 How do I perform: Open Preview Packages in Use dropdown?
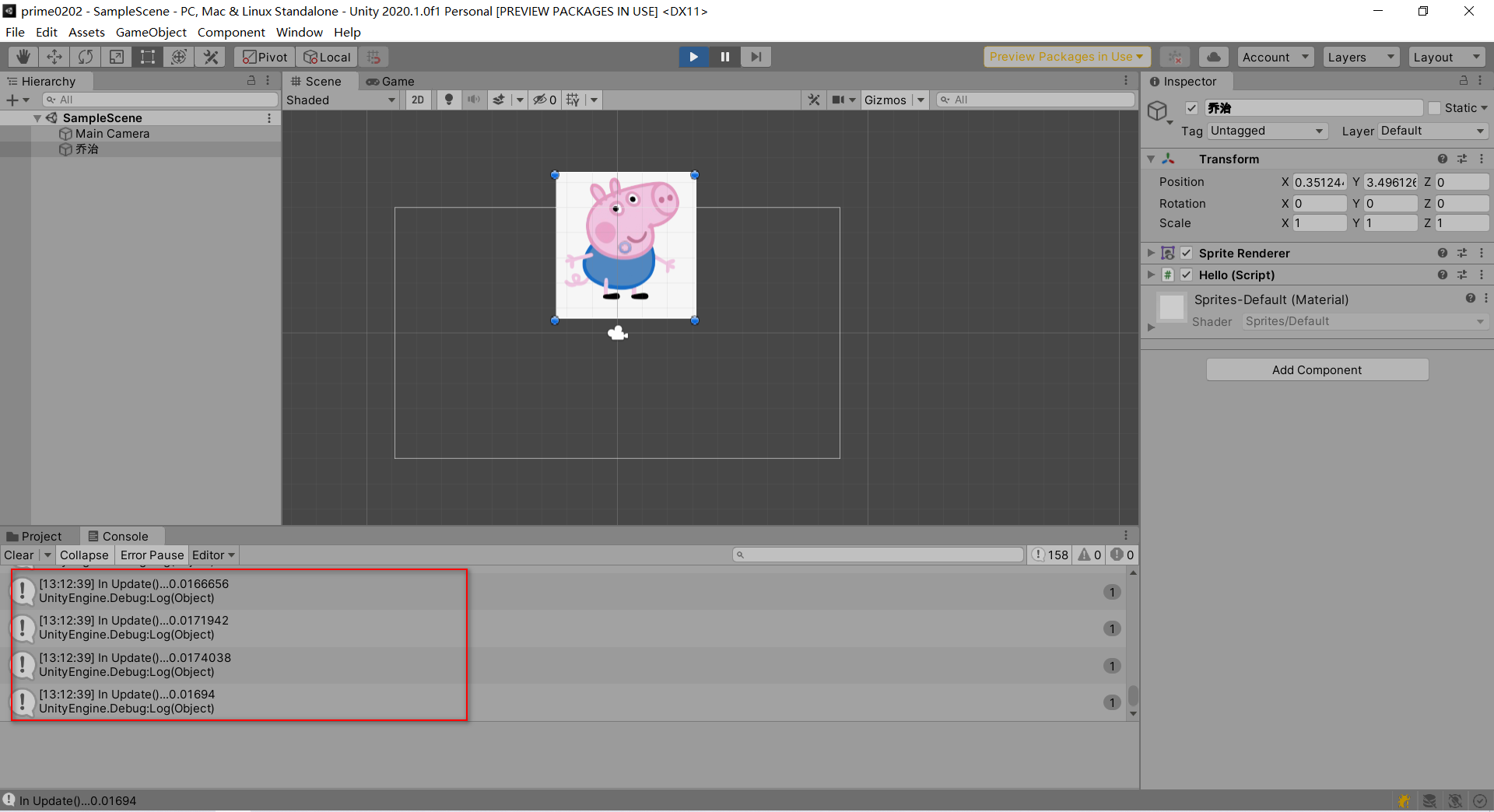point(1067,57)
